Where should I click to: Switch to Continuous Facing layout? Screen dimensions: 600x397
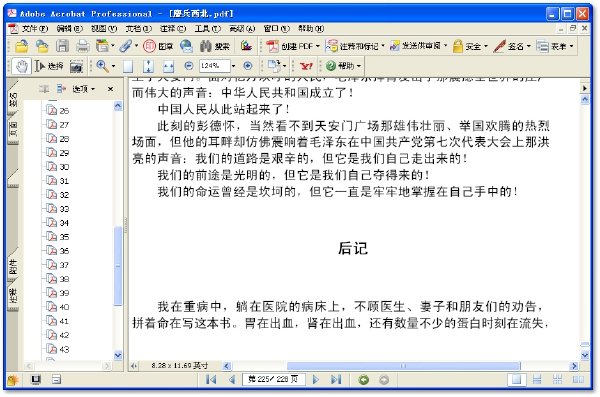pos(558,379)
